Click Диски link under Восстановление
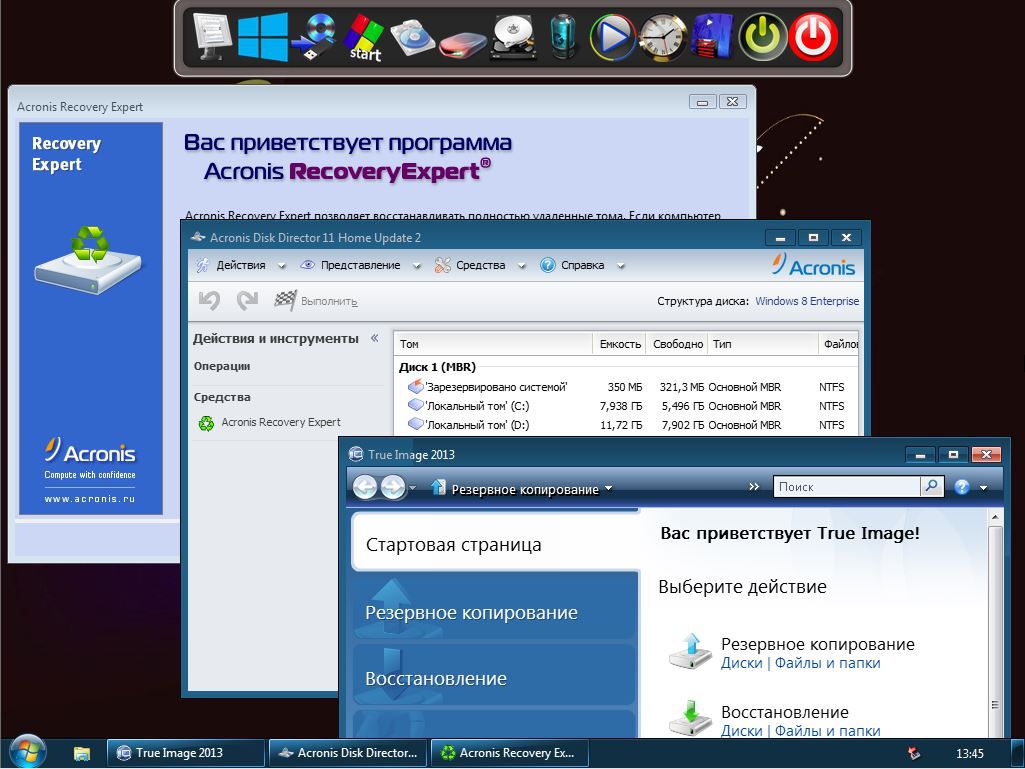1025x769 pixels. 741,730
